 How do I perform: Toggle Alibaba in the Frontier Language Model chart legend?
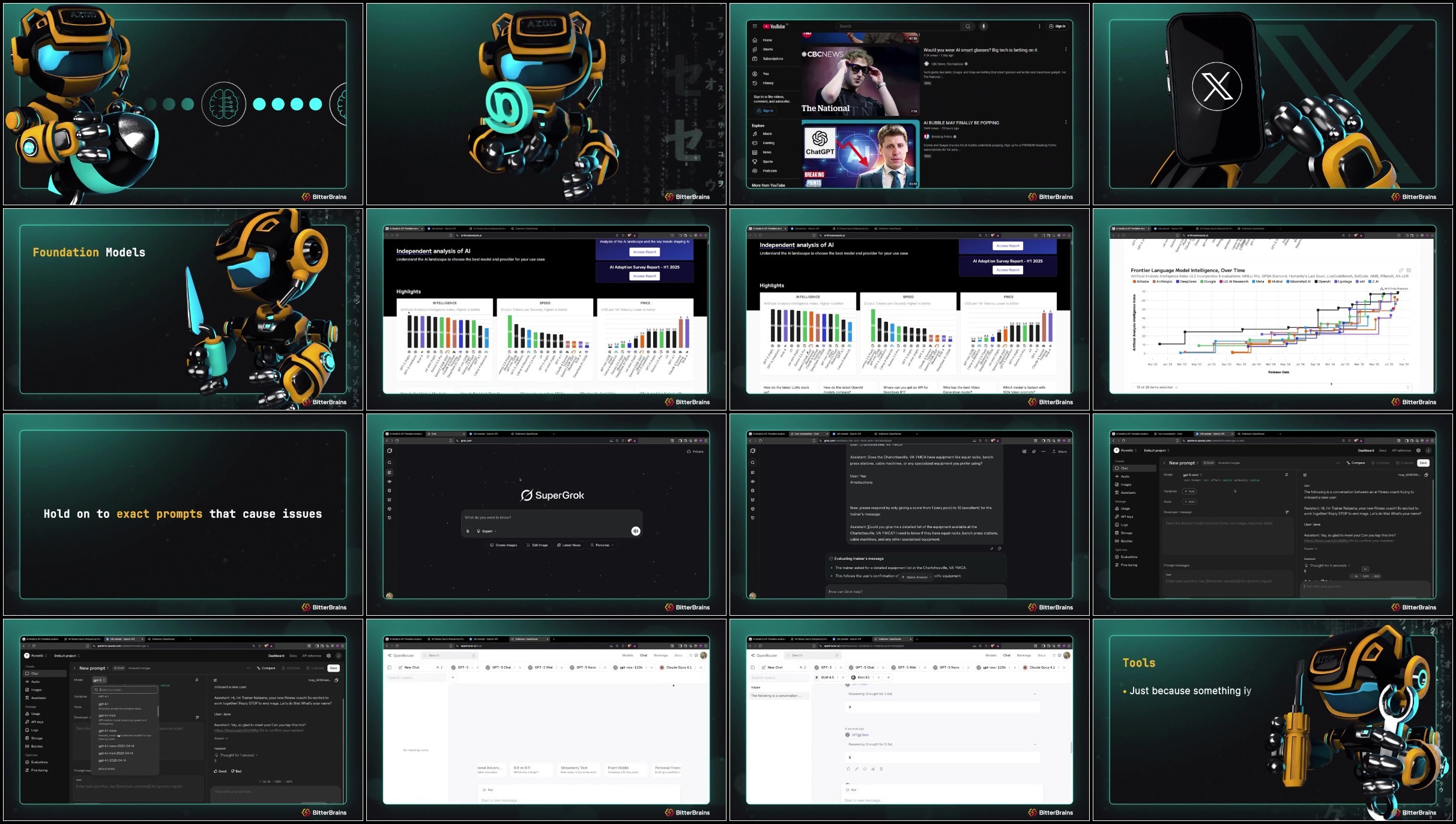[x=1141, y=281]
